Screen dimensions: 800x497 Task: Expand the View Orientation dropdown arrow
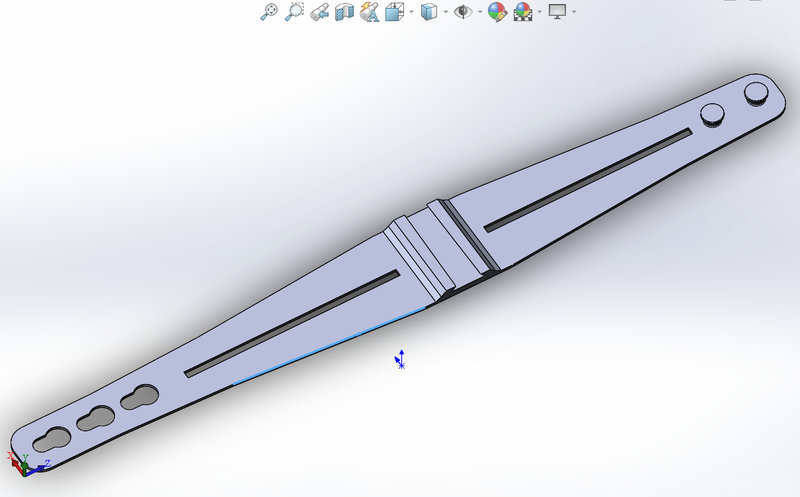412,12
